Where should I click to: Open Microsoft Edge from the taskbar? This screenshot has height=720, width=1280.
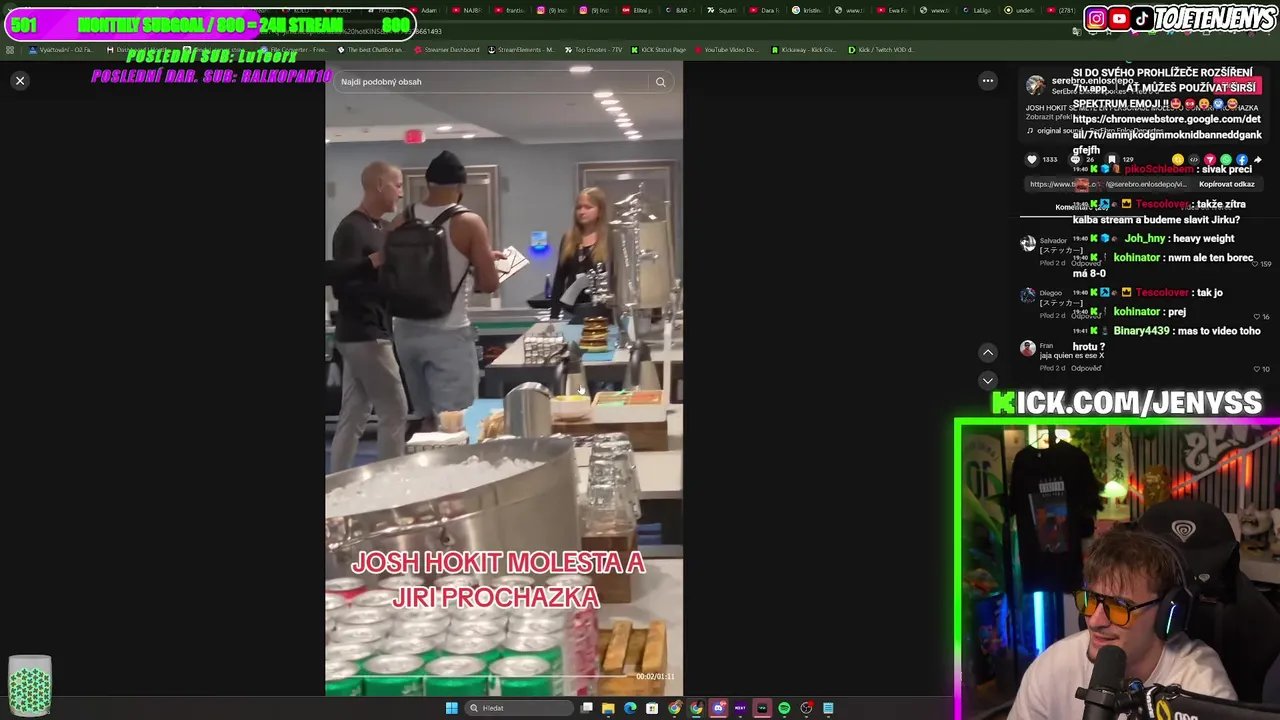630,708
